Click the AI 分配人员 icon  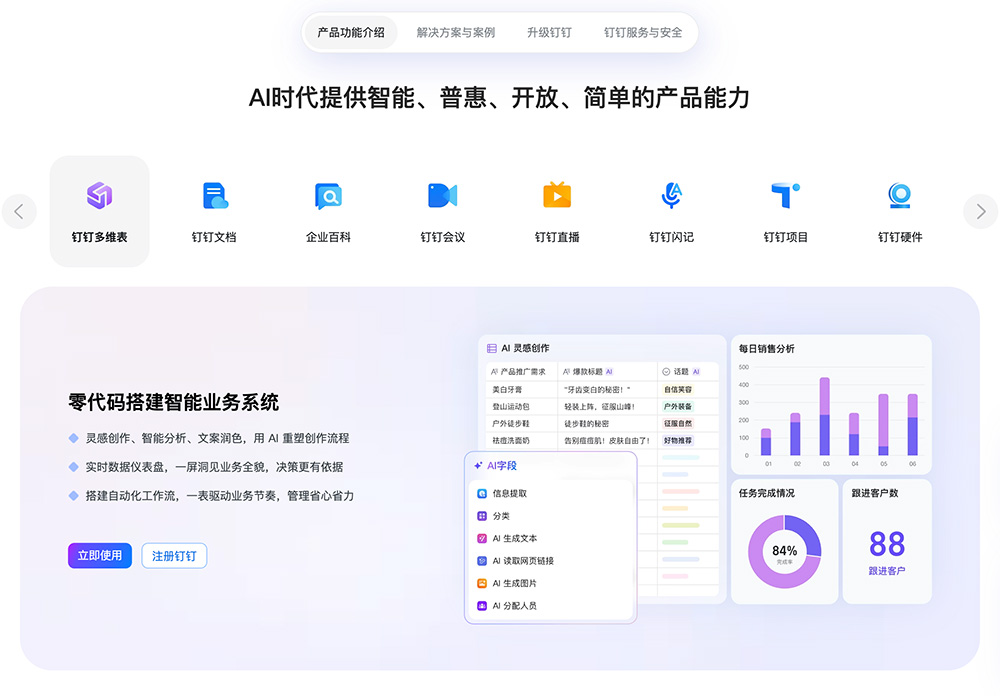[x=482, y=605]
